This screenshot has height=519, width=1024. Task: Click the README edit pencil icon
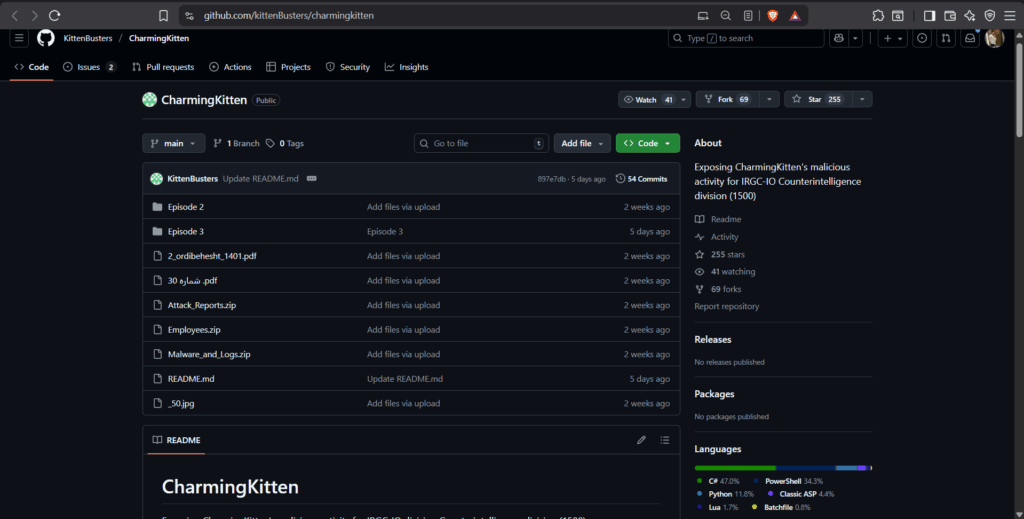[x=642, y=440]
